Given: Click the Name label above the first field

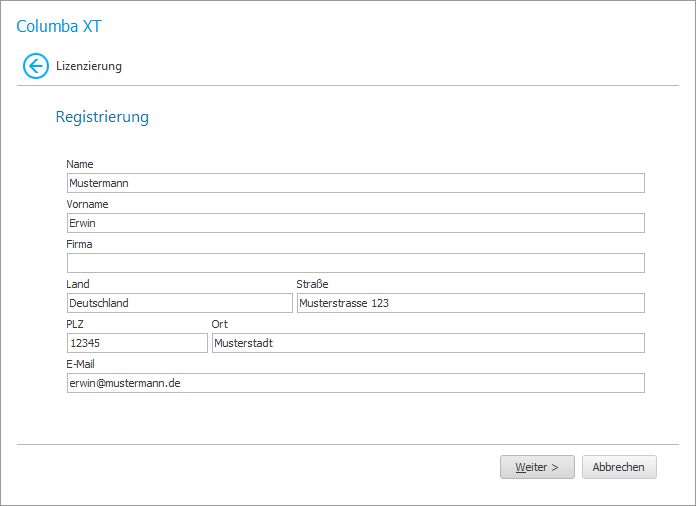Looking at the screenshot, I should 80,164.
